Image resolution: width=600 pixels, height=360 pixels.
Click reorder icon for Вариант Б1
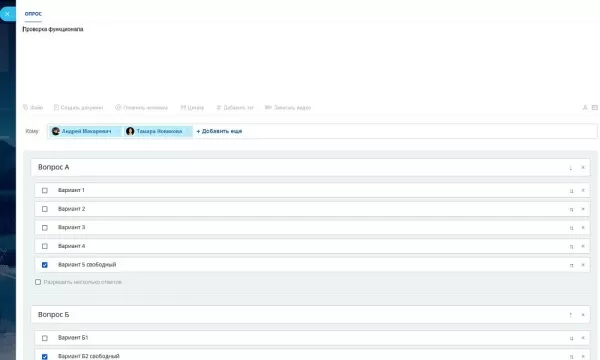(x=571, y=338)
